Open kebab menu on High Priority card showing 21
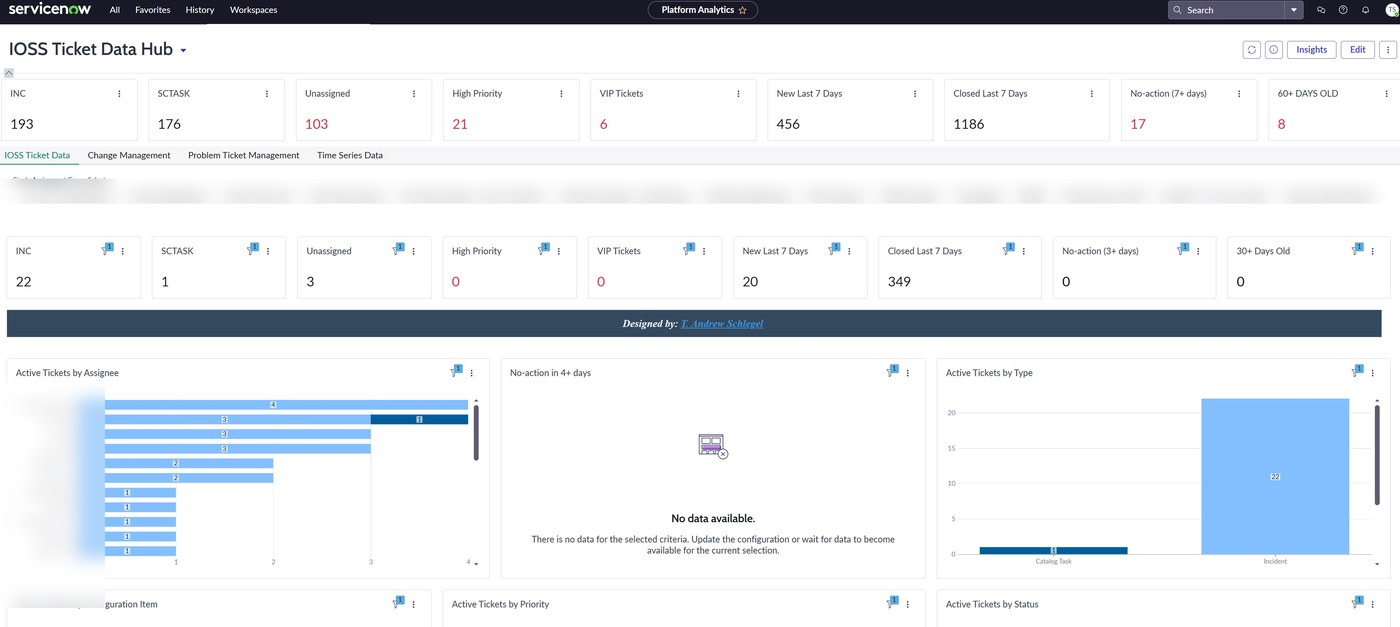This screenshot has width=1400, height=627. (x=562, y=94)
